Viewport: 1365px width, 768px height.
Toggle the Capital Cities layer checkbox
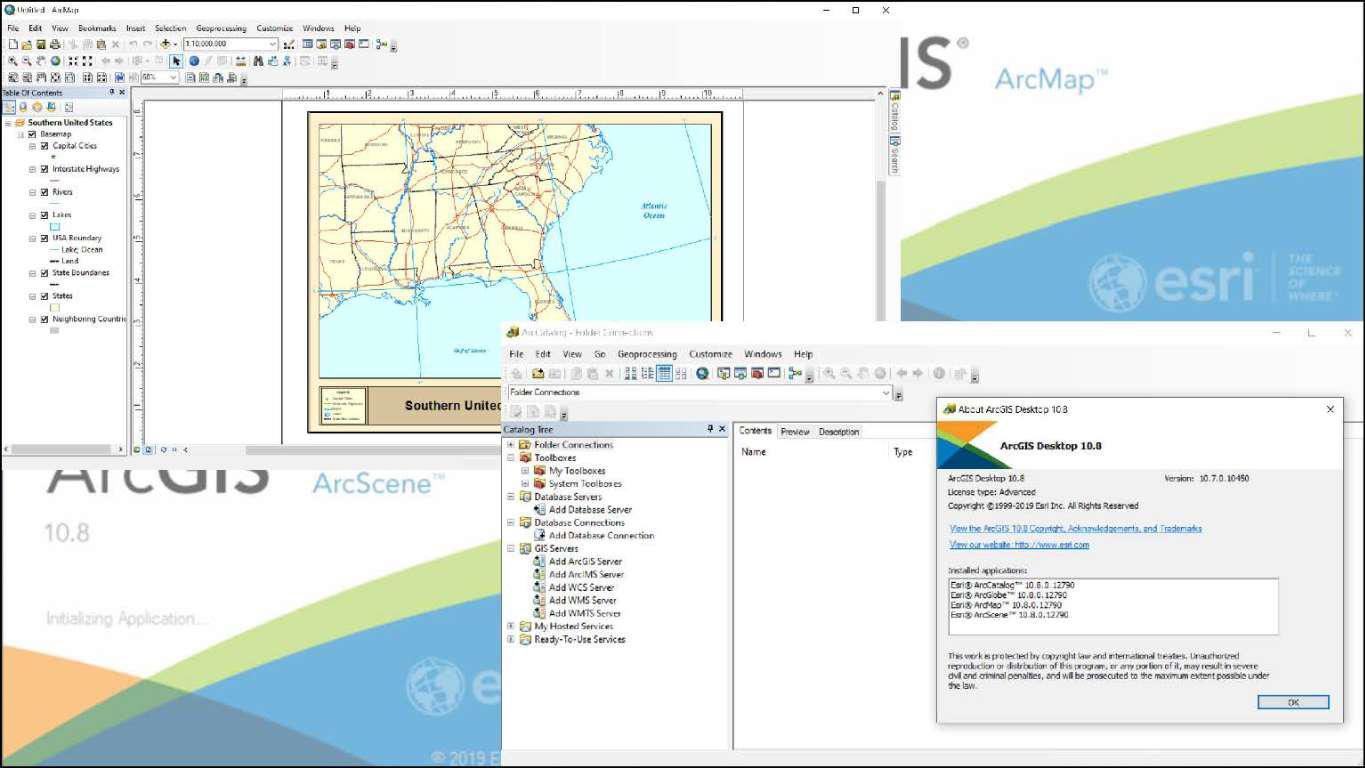pos(44,146)
